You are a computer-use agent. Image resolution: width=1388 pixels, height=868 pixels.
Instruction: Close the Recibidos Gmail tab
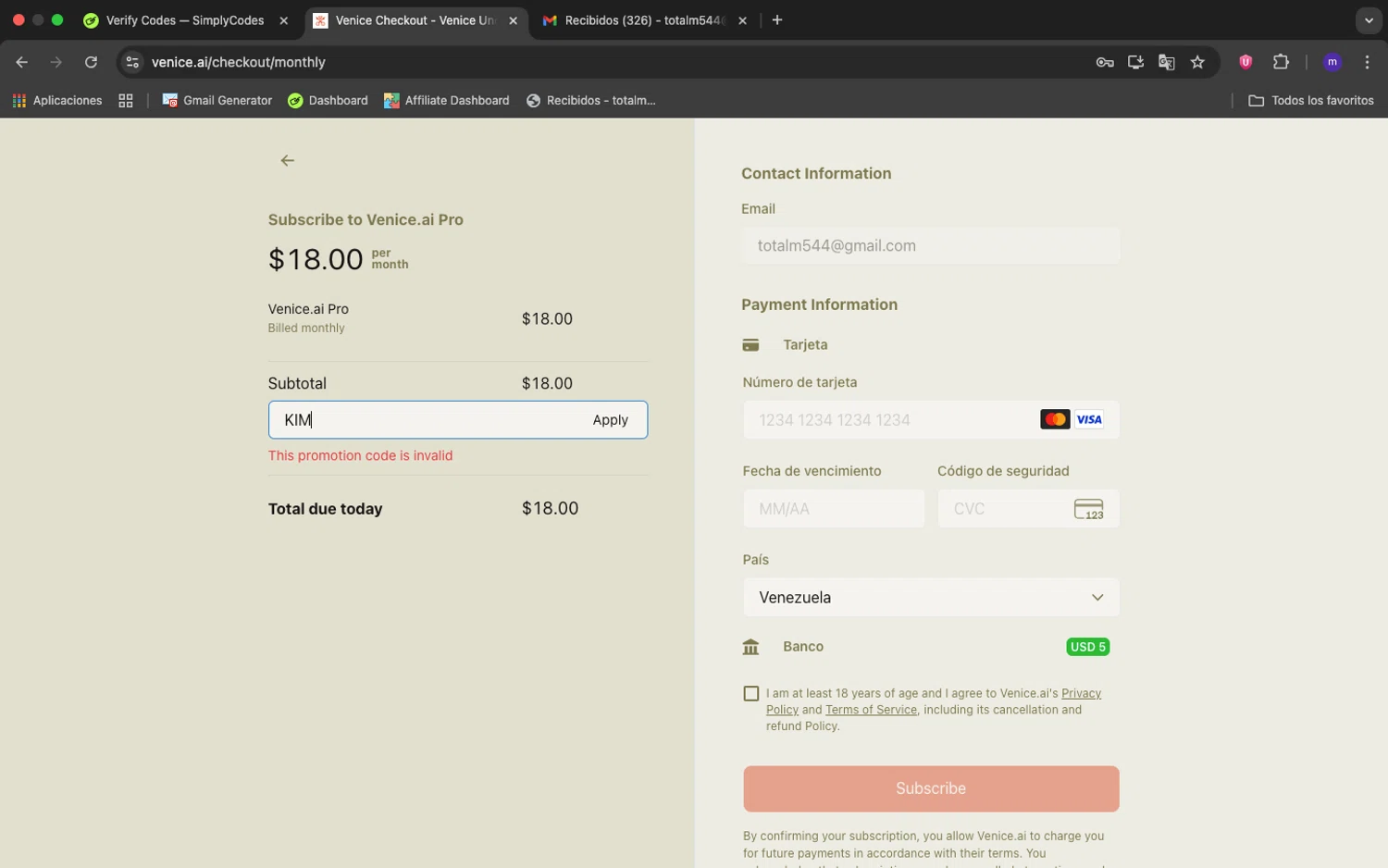[x=742, y=20]
